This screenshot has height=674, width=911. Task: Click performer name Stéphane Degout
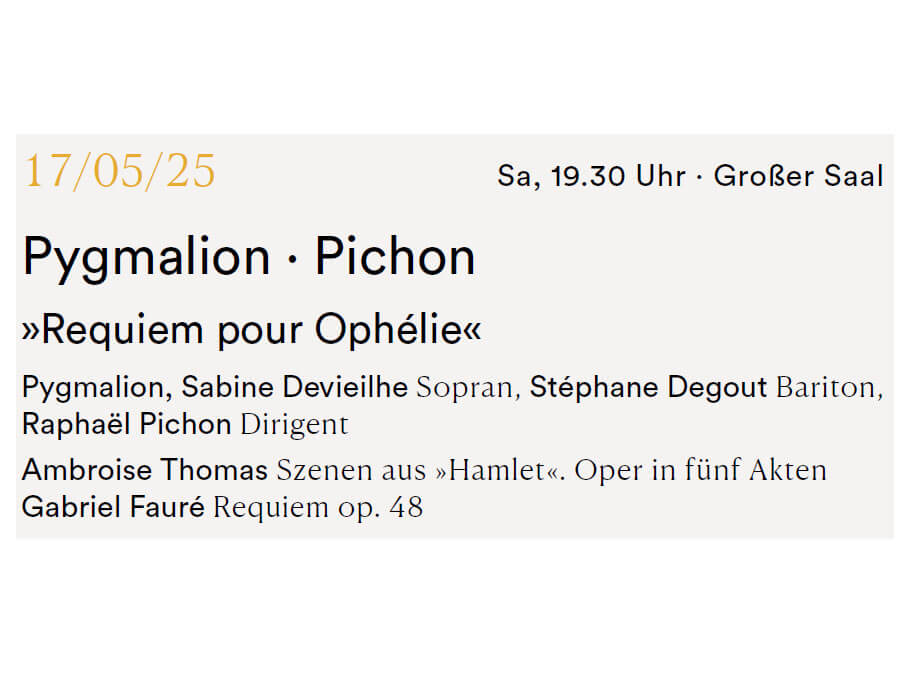pyautogui.click(x=648, y=387)
